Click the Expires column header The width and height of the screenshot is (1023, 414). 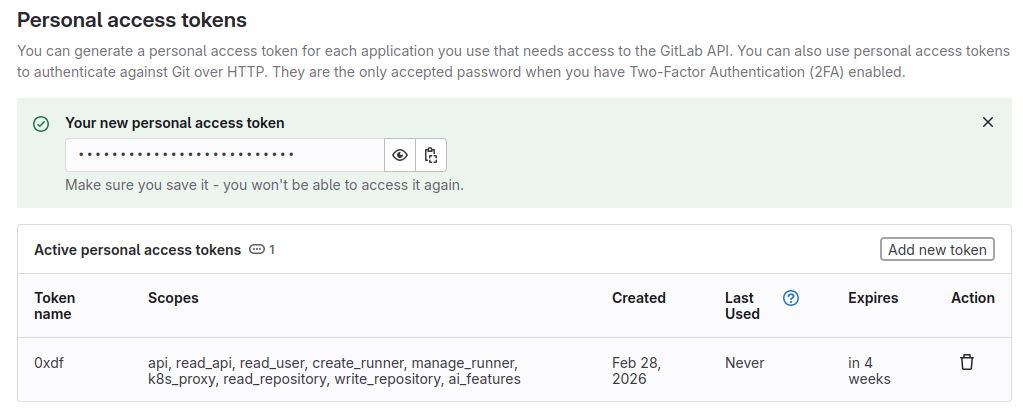873,298
